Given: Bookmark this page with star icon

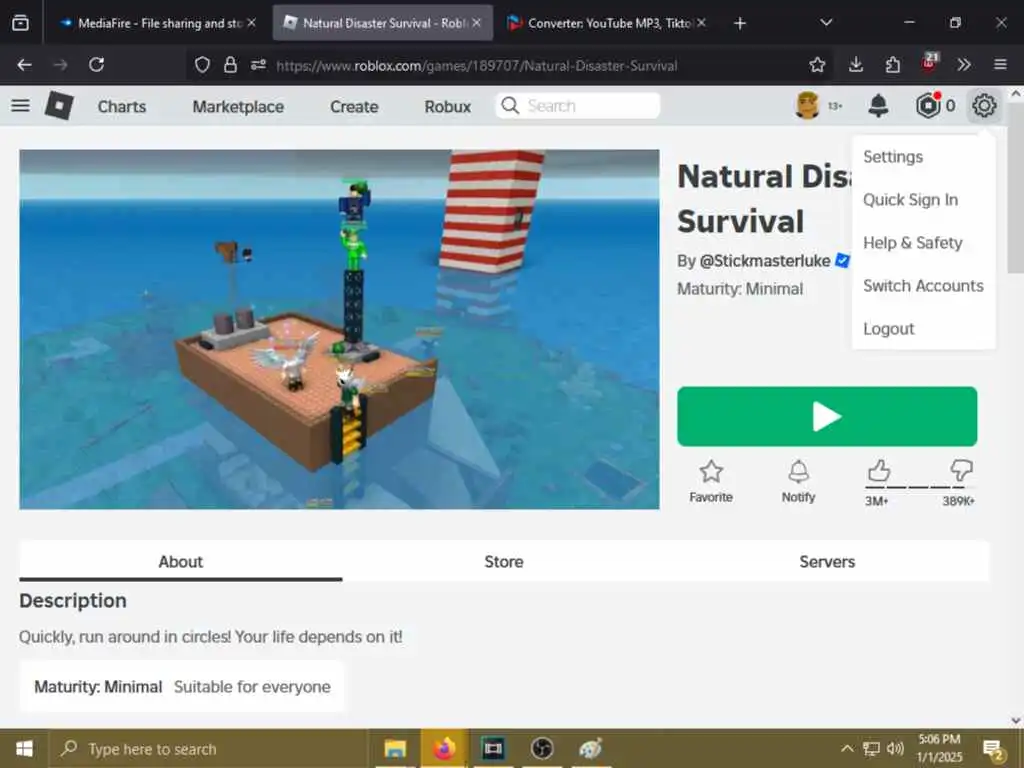Looking at the screenshot, I should pos(817,65).
